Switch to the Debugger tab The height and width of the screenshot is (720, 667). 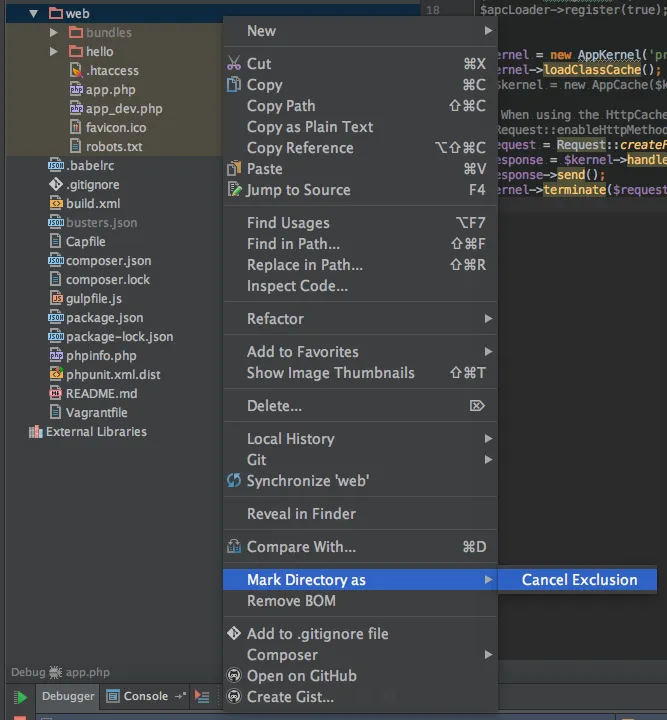coord(68,697)
